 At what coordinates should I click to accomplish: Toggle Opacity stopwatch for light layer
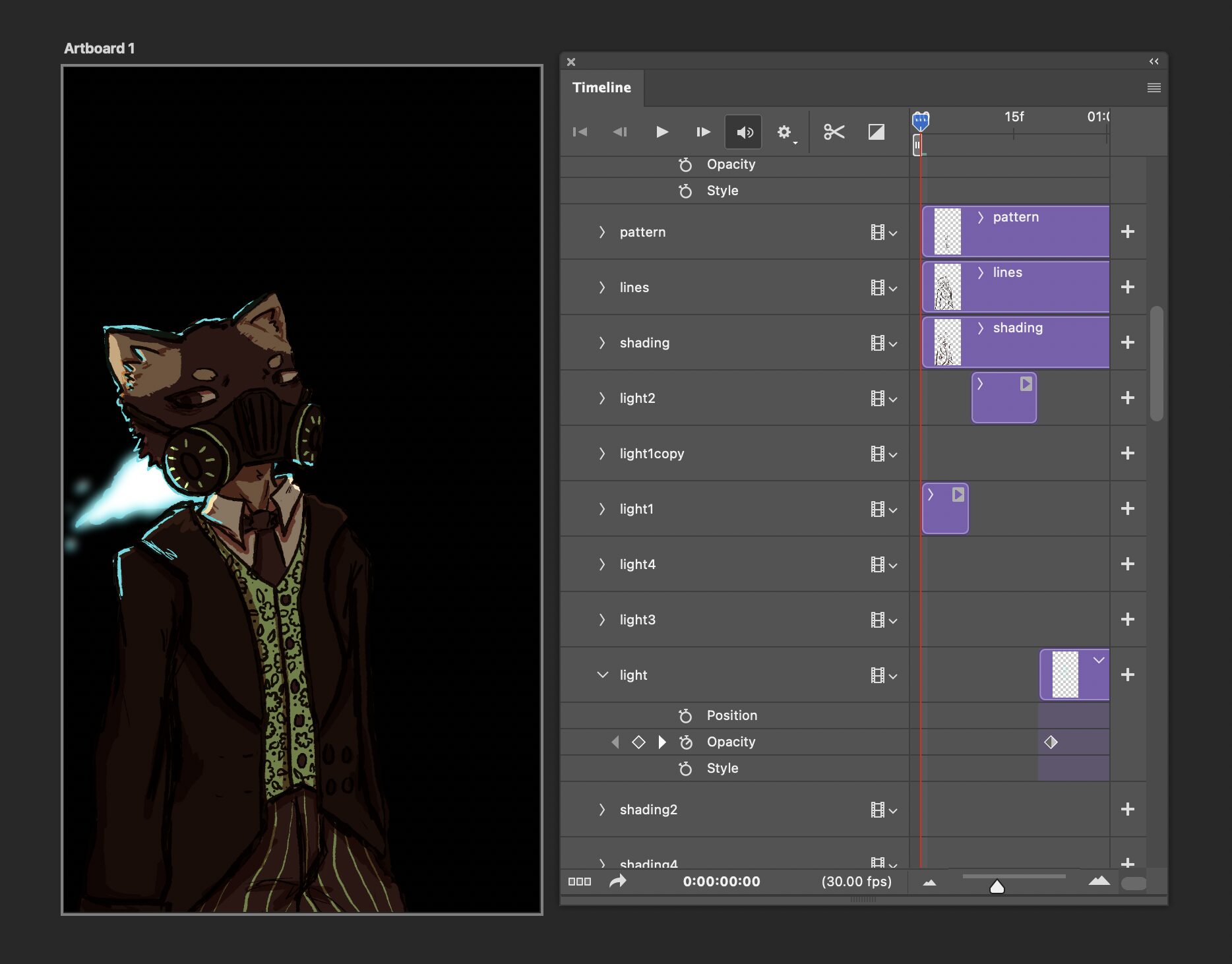[x=685, y=742]
